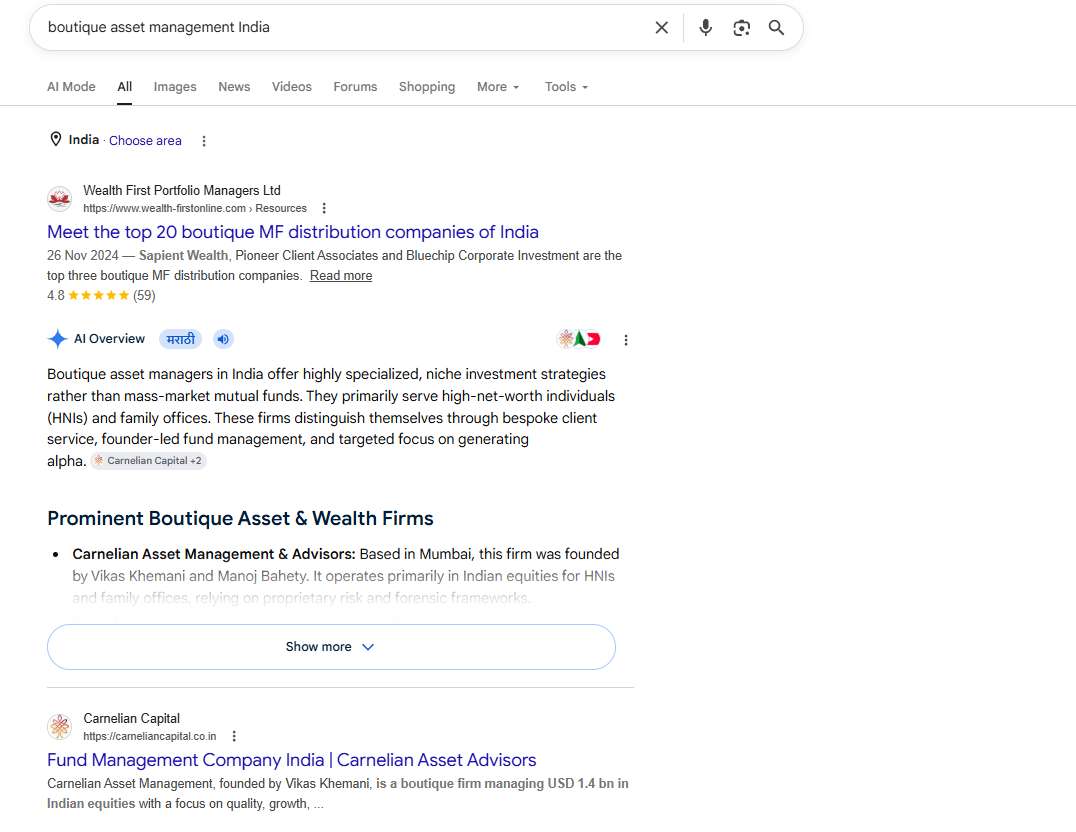Open location options three-dot menu
This screenshot has width=1076, height=832.
[204, 141]
